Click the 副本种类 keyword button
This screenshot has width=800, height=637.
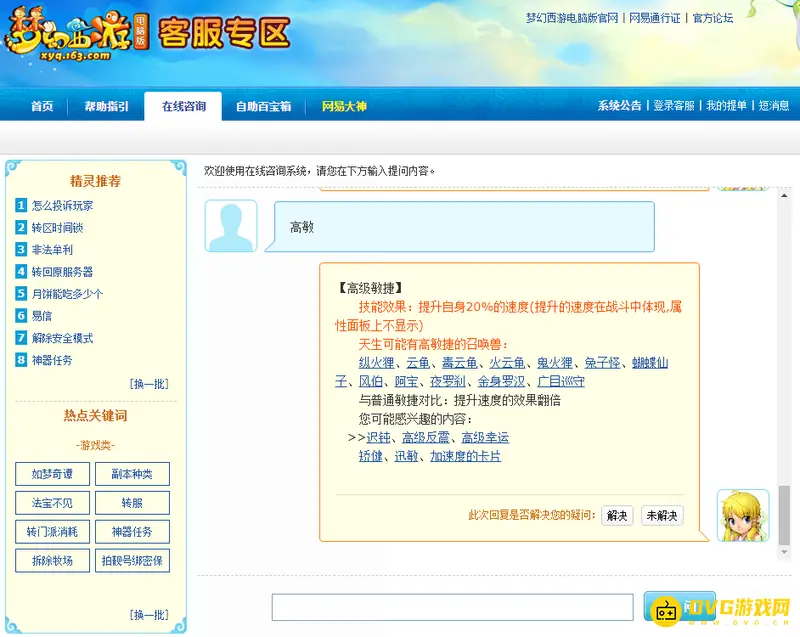tap(132, 474)
